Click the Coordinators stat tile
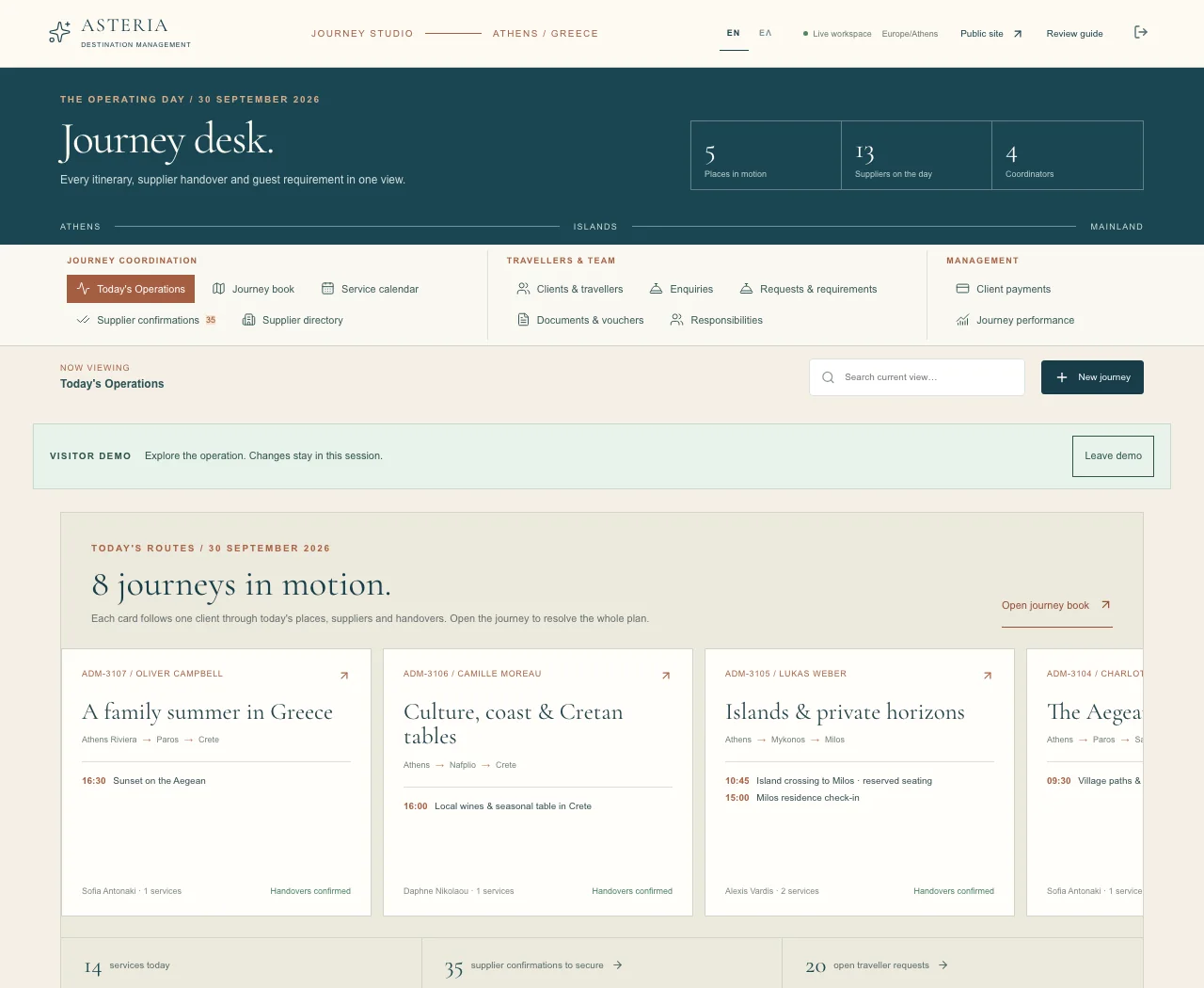Image resolution: width=1204 pixels, height=988 pixels. click(1068, 155)
